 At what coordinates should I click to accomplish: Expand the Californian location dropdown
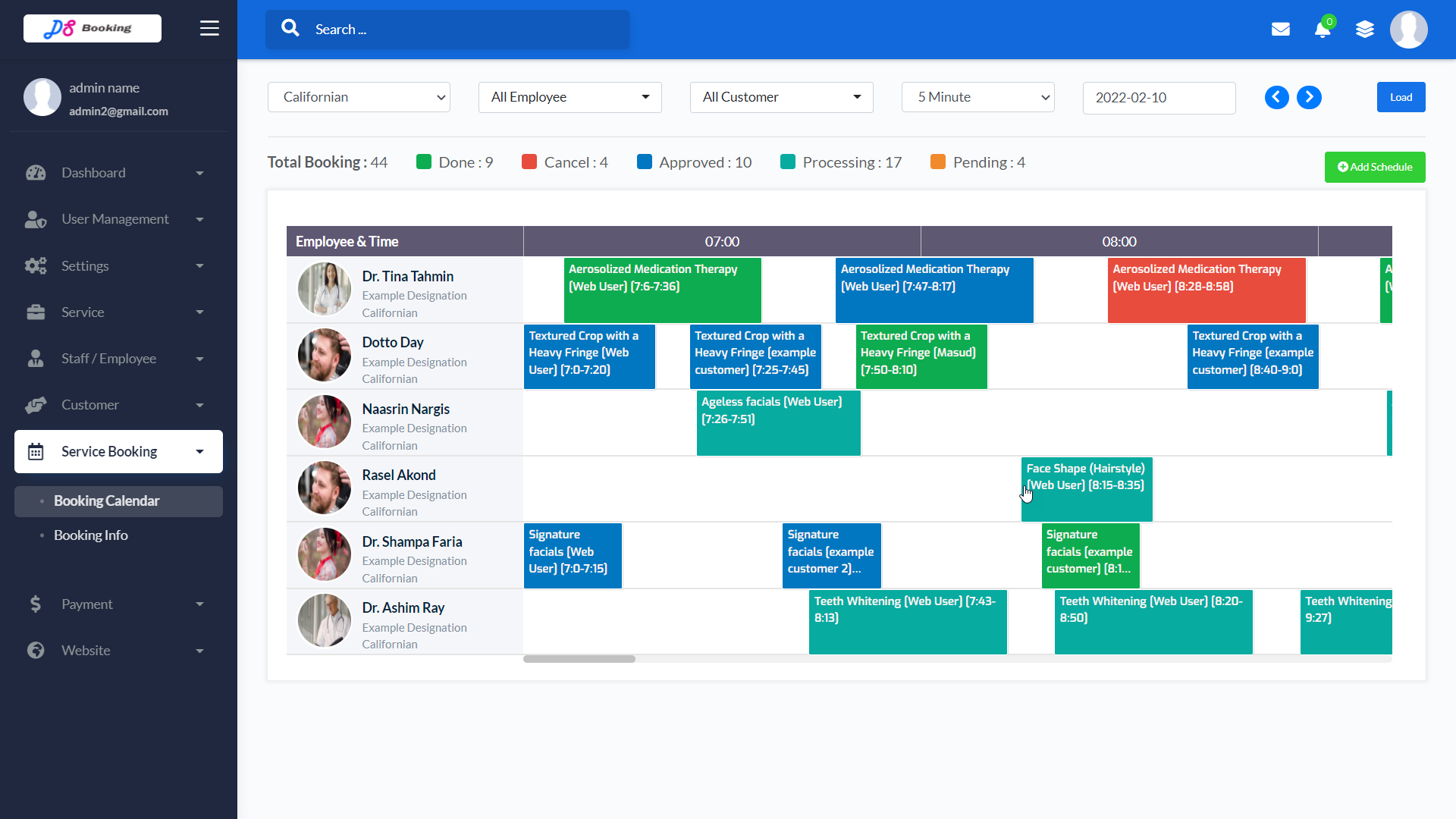(x=359, y=97)
